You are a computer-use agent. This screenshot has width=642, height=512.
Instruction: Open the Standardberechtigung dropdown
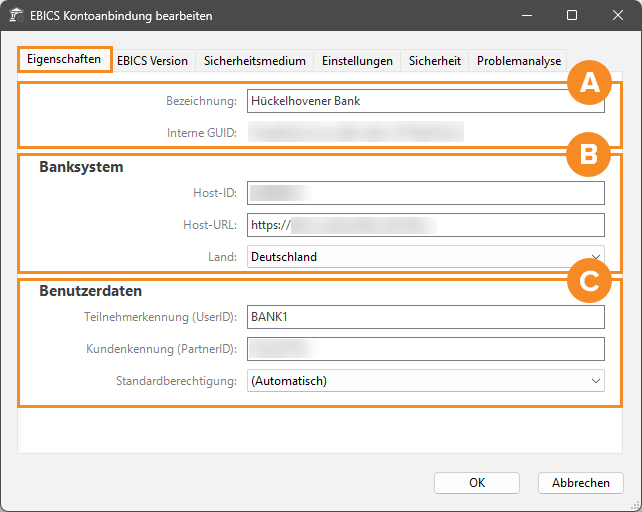[x=426, y=381]
